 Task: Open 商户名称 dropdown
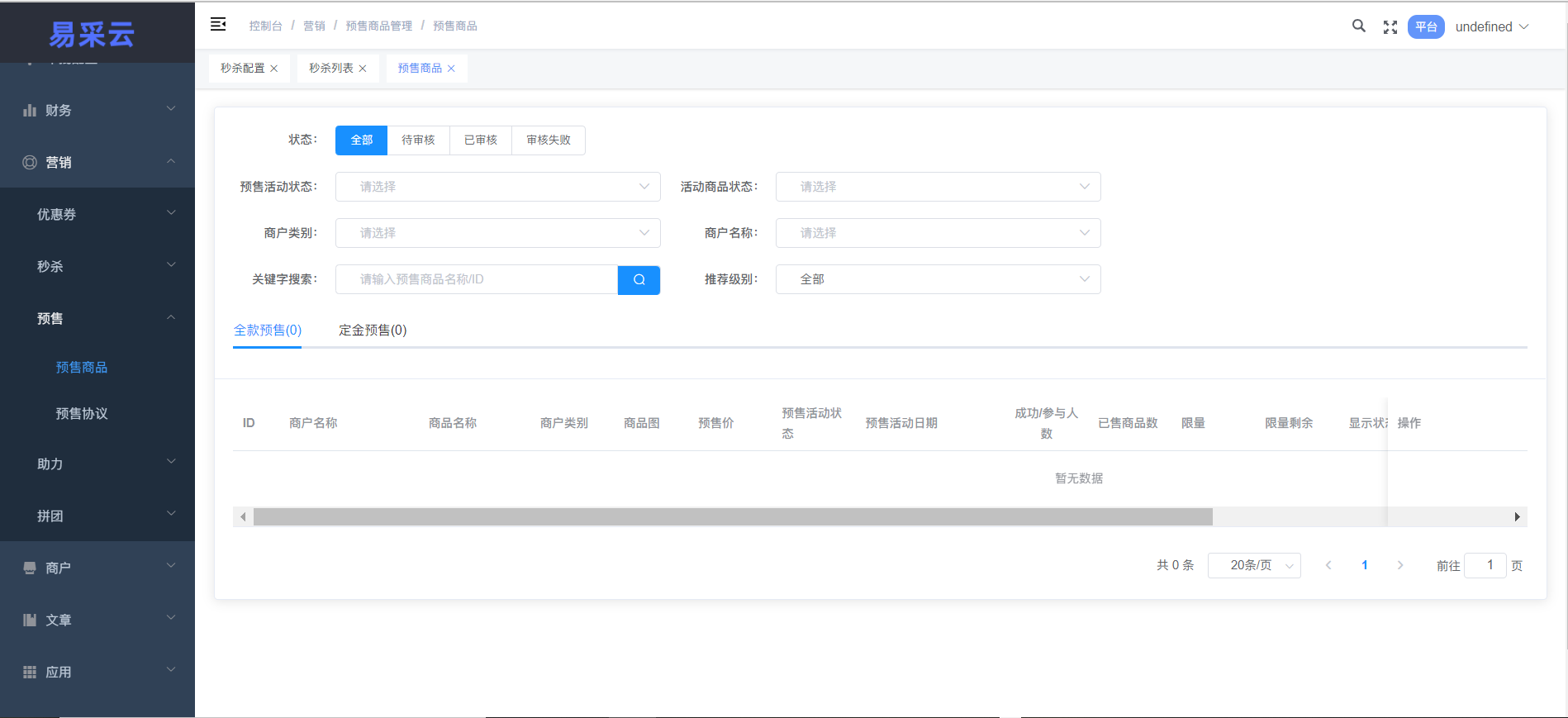tap(938, 233)
